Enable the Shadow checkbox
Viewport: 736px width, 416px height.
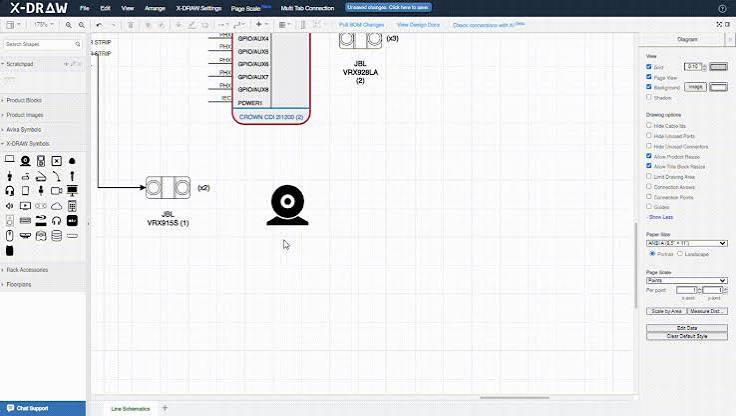(x=649, y=97)
